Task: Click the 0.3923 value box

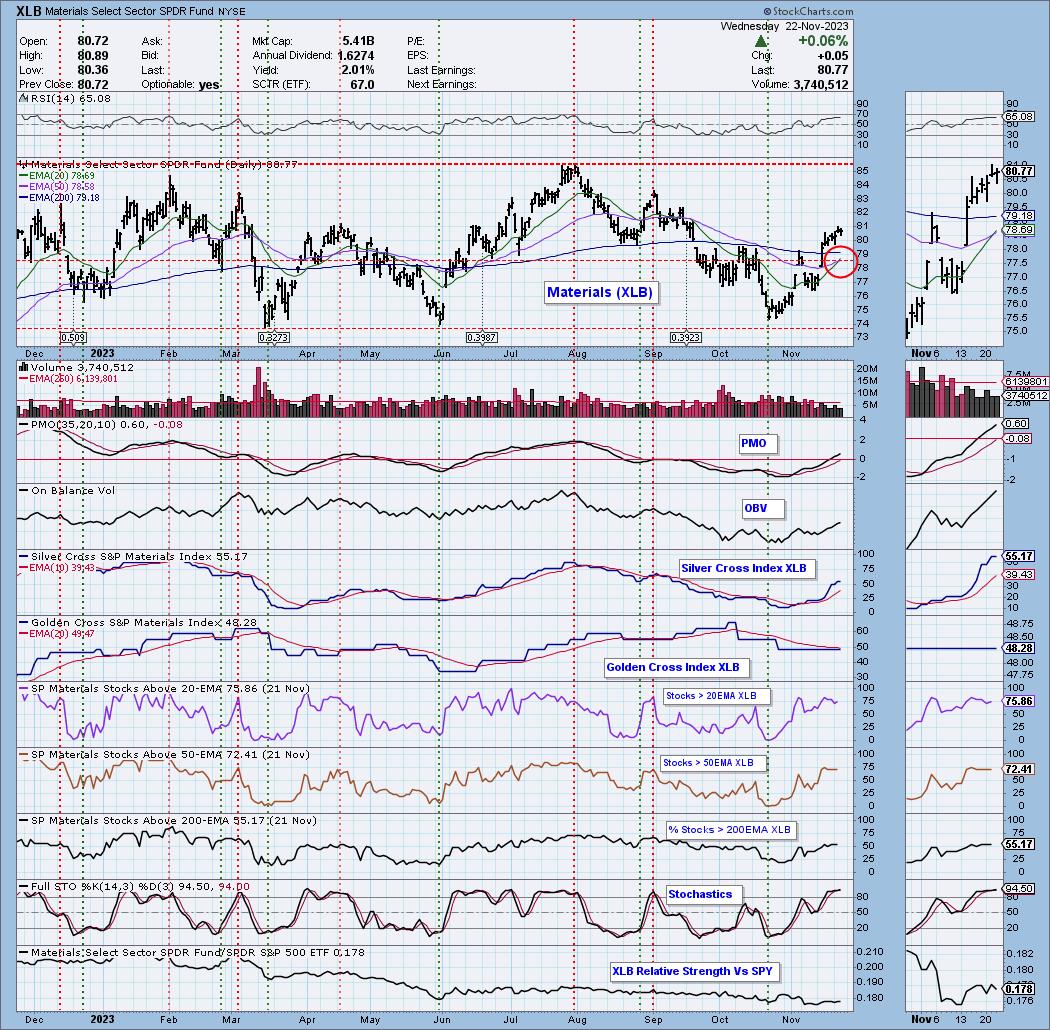Action: click(686, 338)
